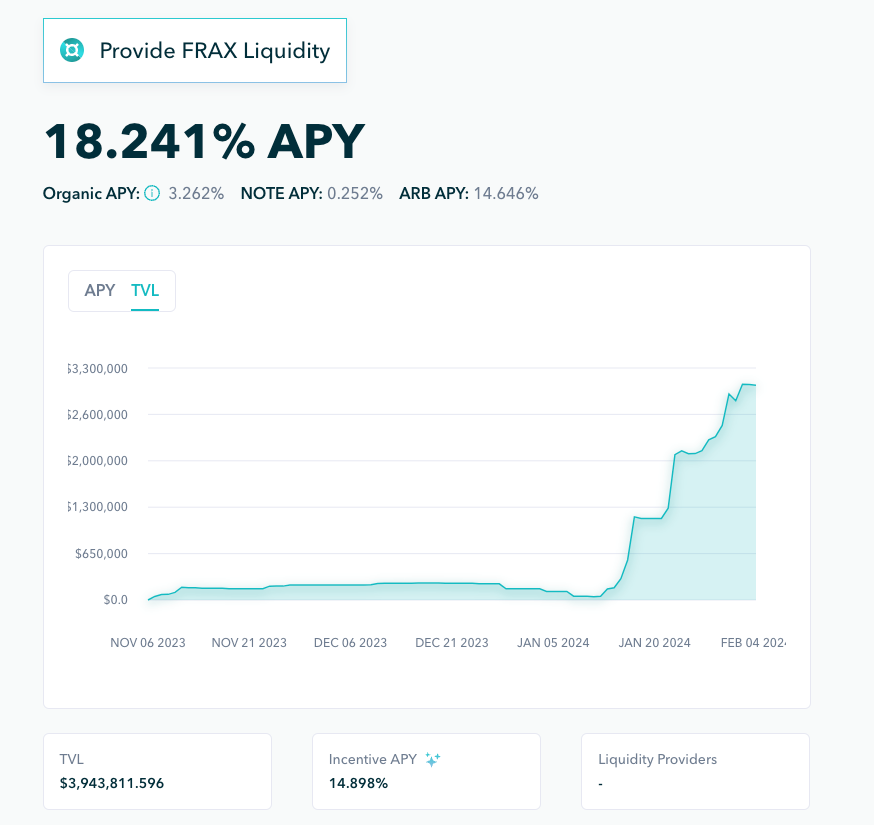This screenshot has width=874, height=825.
Task: Switch to the APY chart tab
Action: click(x=100, y=290)
